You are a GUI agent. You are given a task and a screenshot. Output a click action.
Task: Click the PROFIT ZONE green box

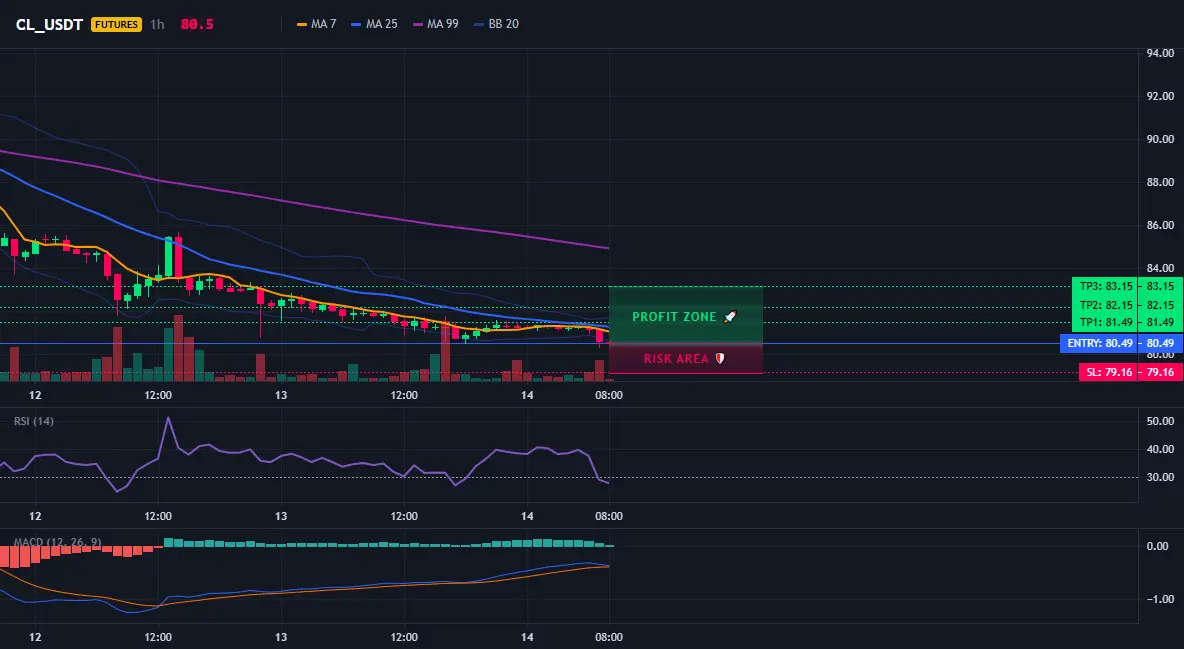[686, 315]
